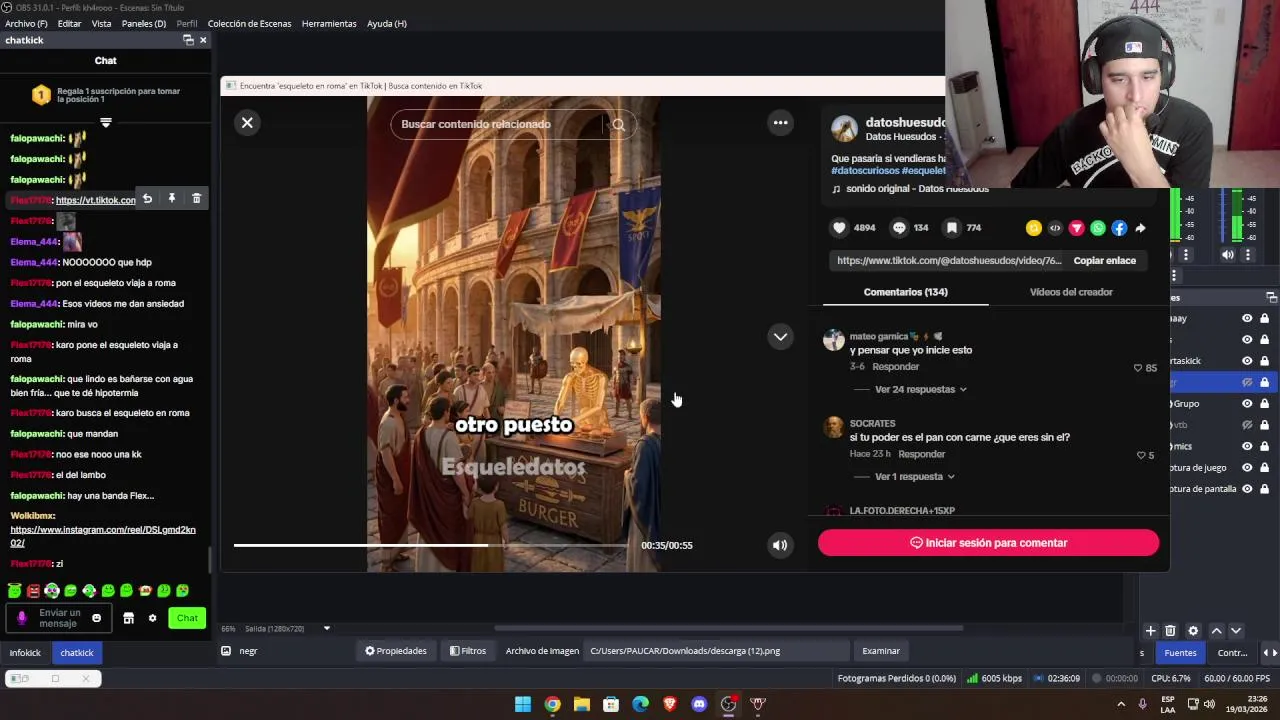Reply to the hovered chat message
This screenshot has width=1280, height=720.
[147, 199]
